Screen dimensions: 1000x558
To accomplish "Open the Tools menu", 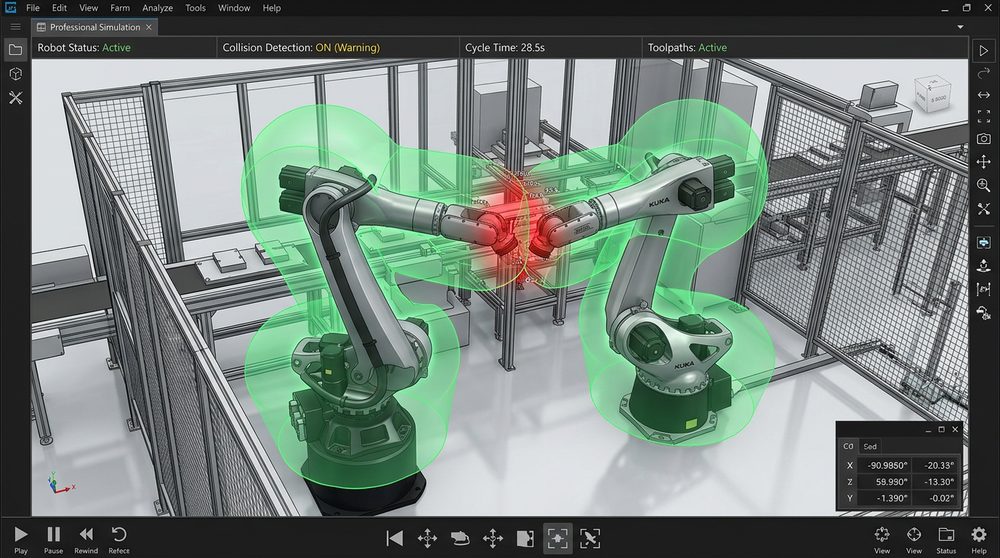I will point(195,8).
